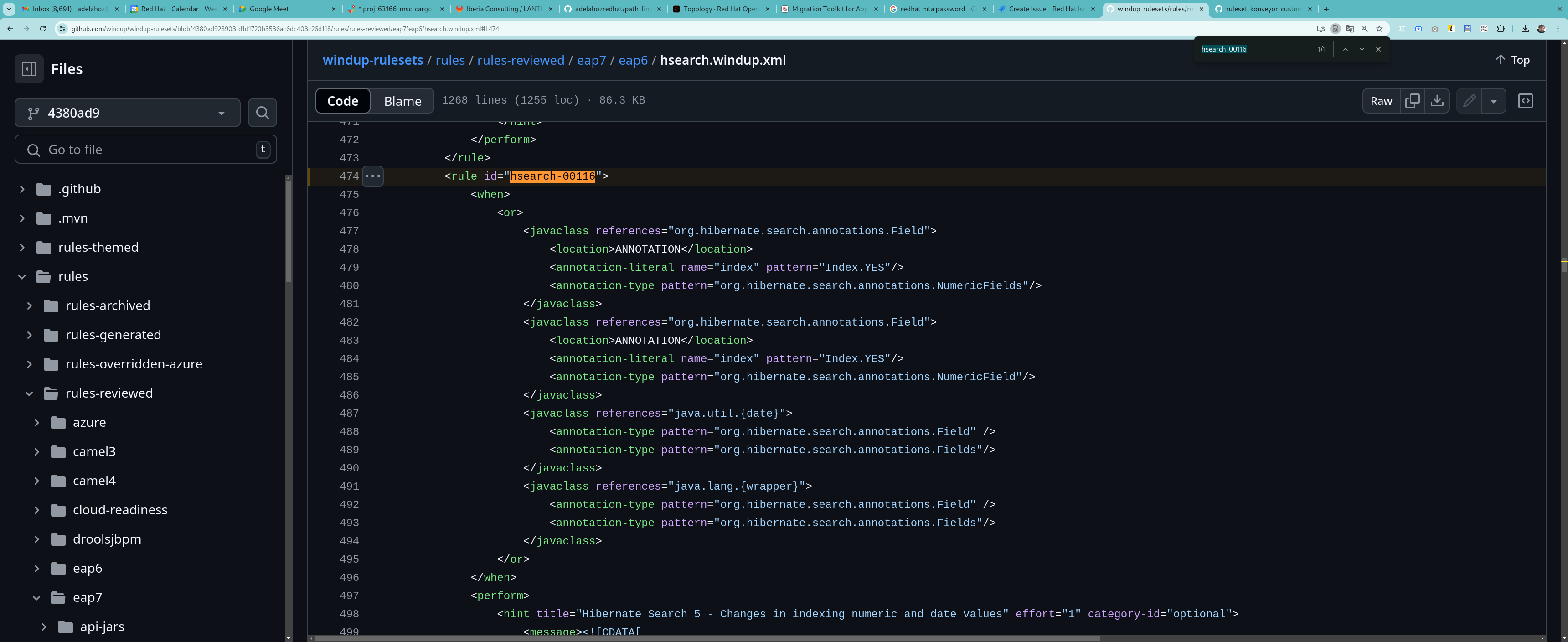
Task: Switch to Blame view
Action: 402,101
